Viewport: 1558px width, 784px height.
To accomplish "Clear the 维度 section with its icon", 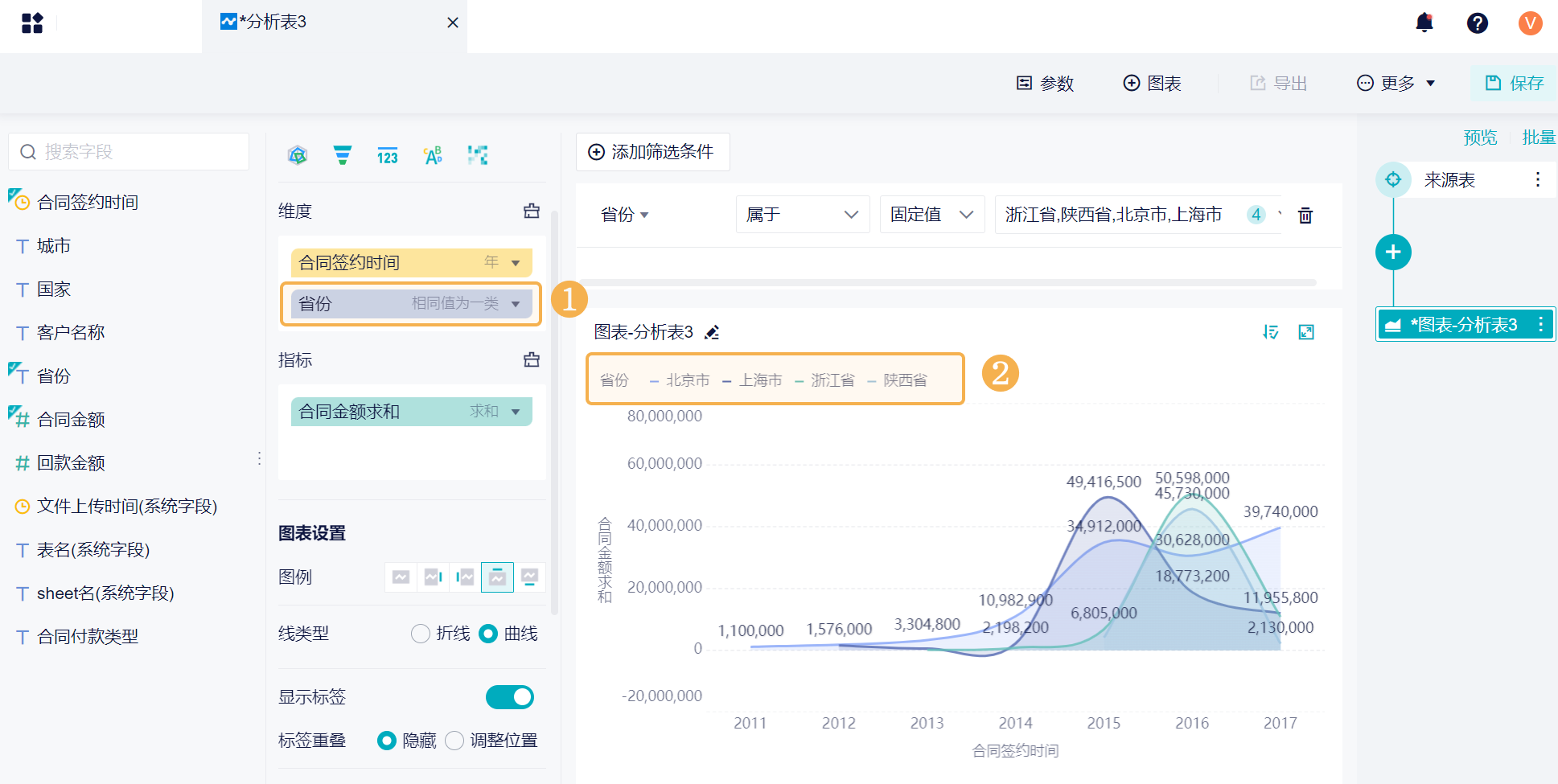I will coord(532,211).
